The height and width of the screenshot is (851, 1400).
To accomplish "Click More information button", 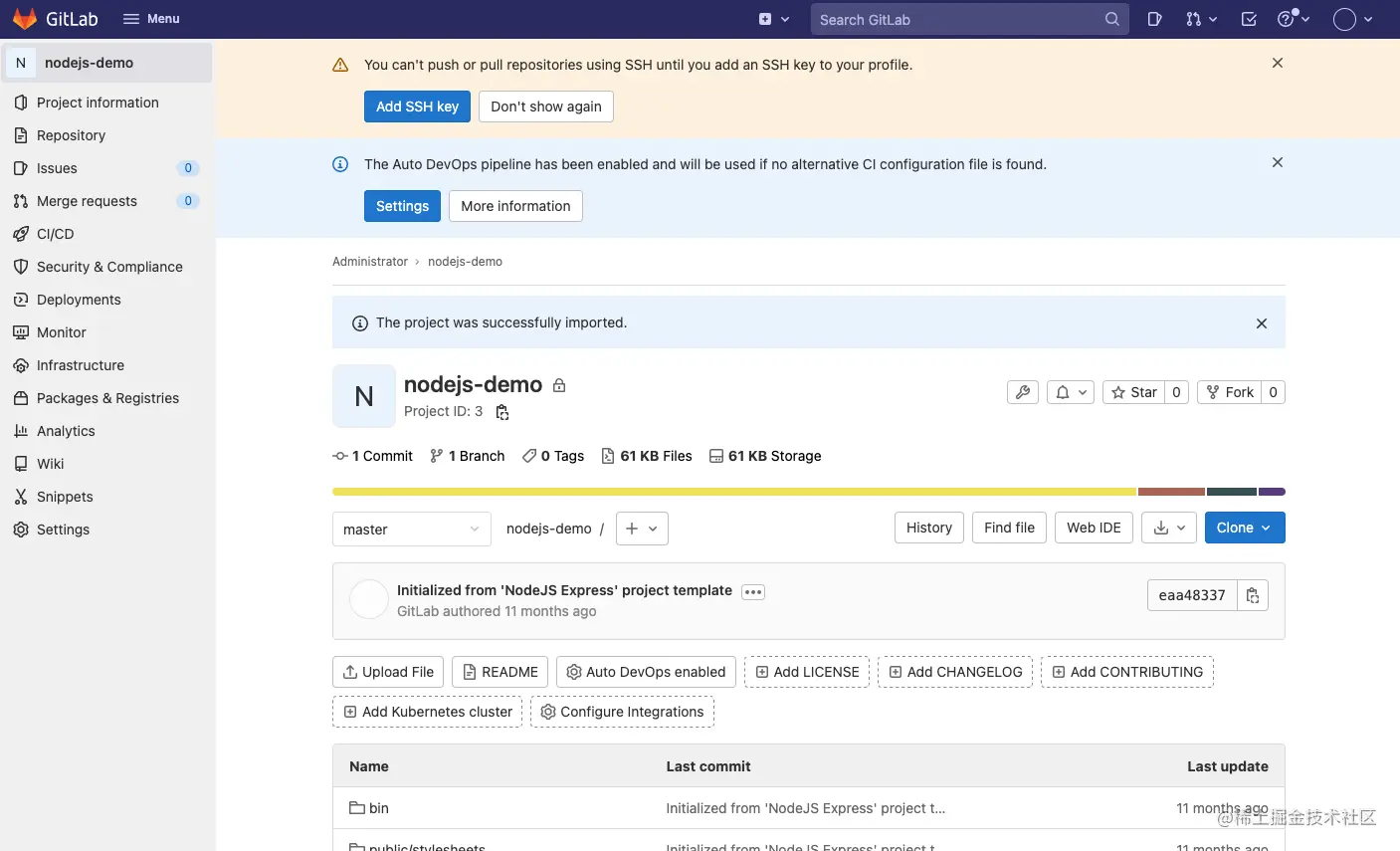I will 515,206.
